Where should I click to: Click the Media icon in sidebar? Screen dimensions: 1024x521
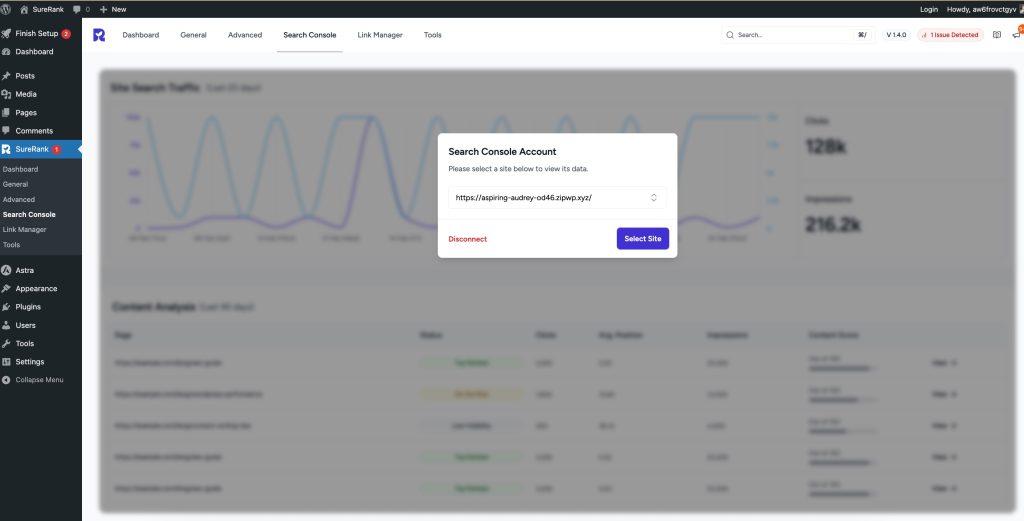point(7,94)
